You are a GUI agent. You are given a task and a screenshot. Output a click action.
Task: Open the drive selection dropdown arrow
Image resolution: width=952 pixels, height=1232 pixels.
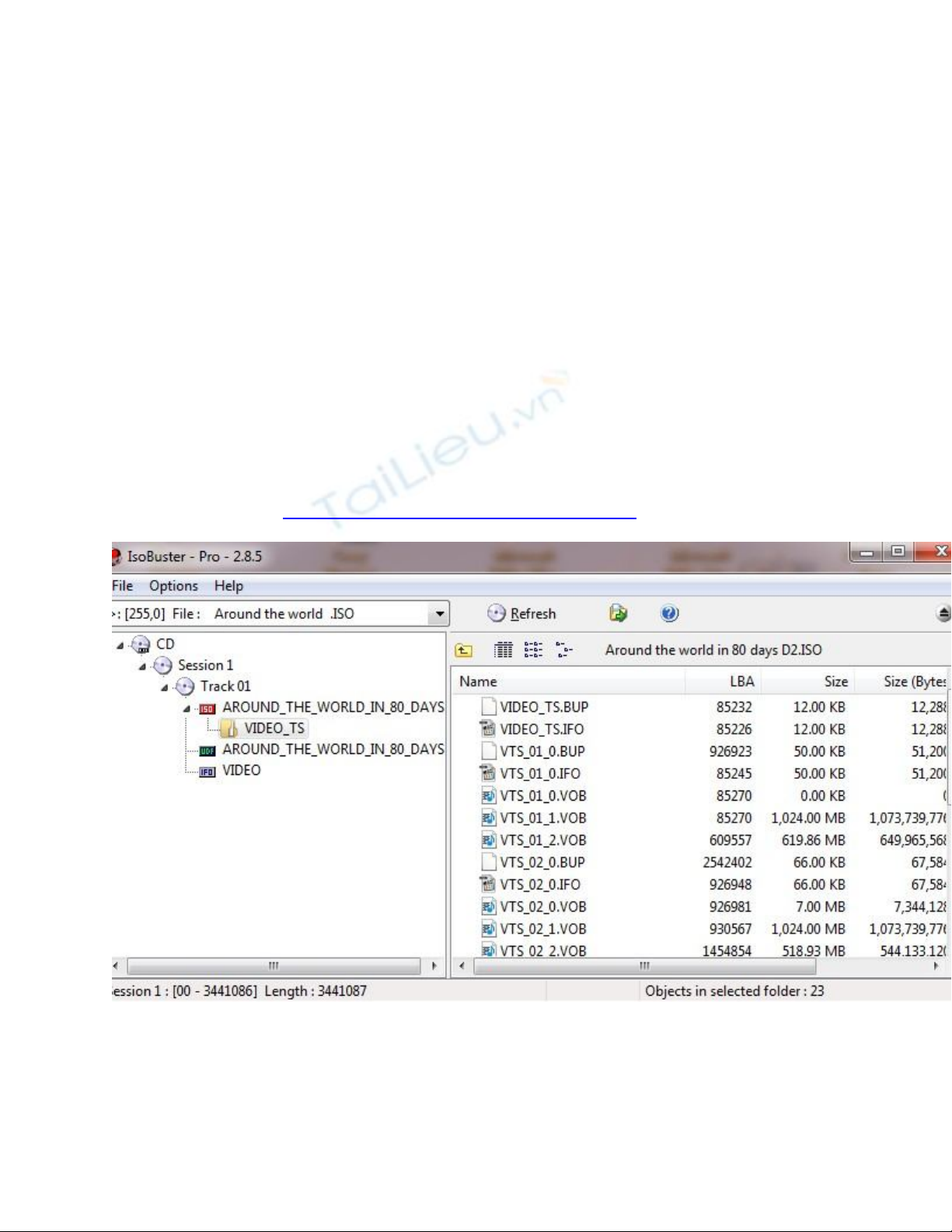coord(440,614)
